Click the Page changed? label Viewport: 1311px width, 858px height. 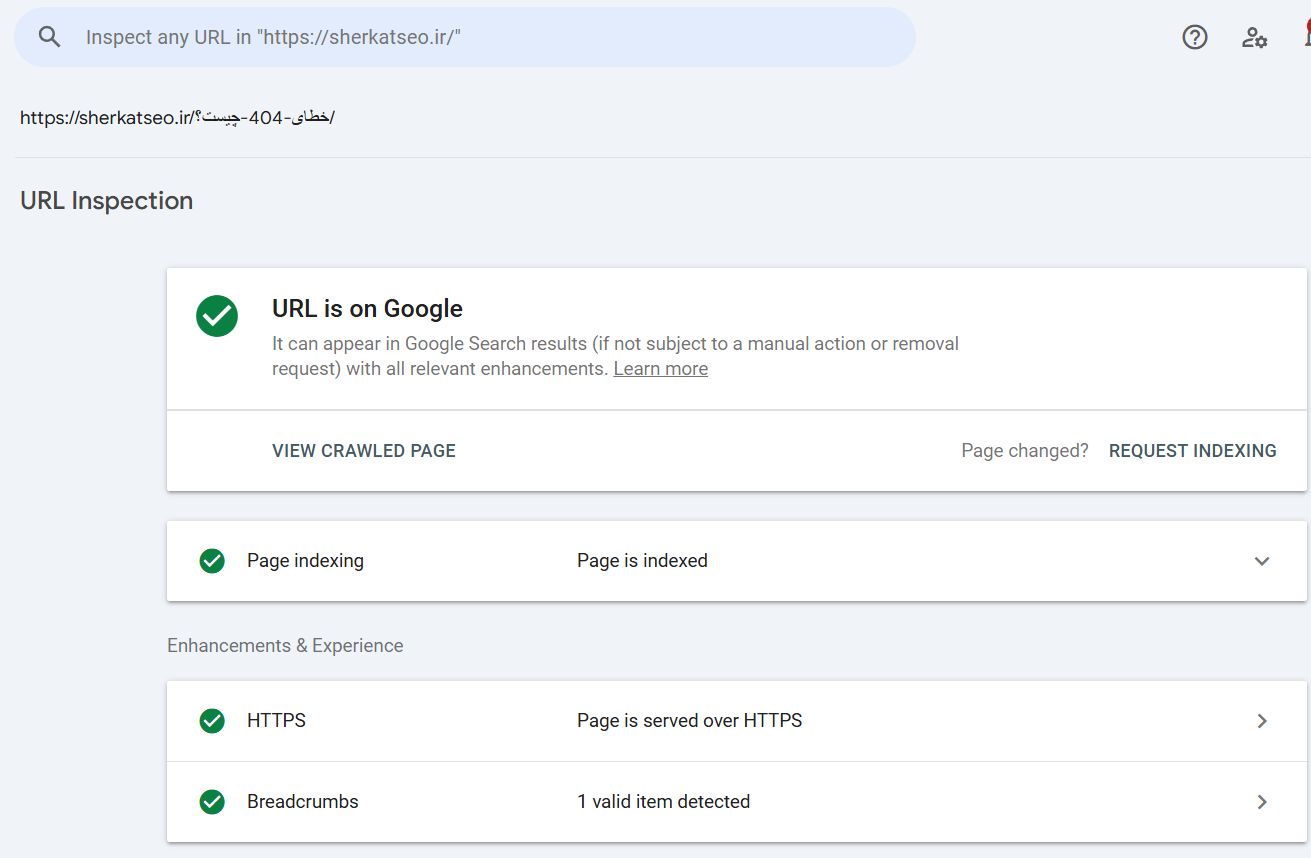click(x=1024, y=451)
